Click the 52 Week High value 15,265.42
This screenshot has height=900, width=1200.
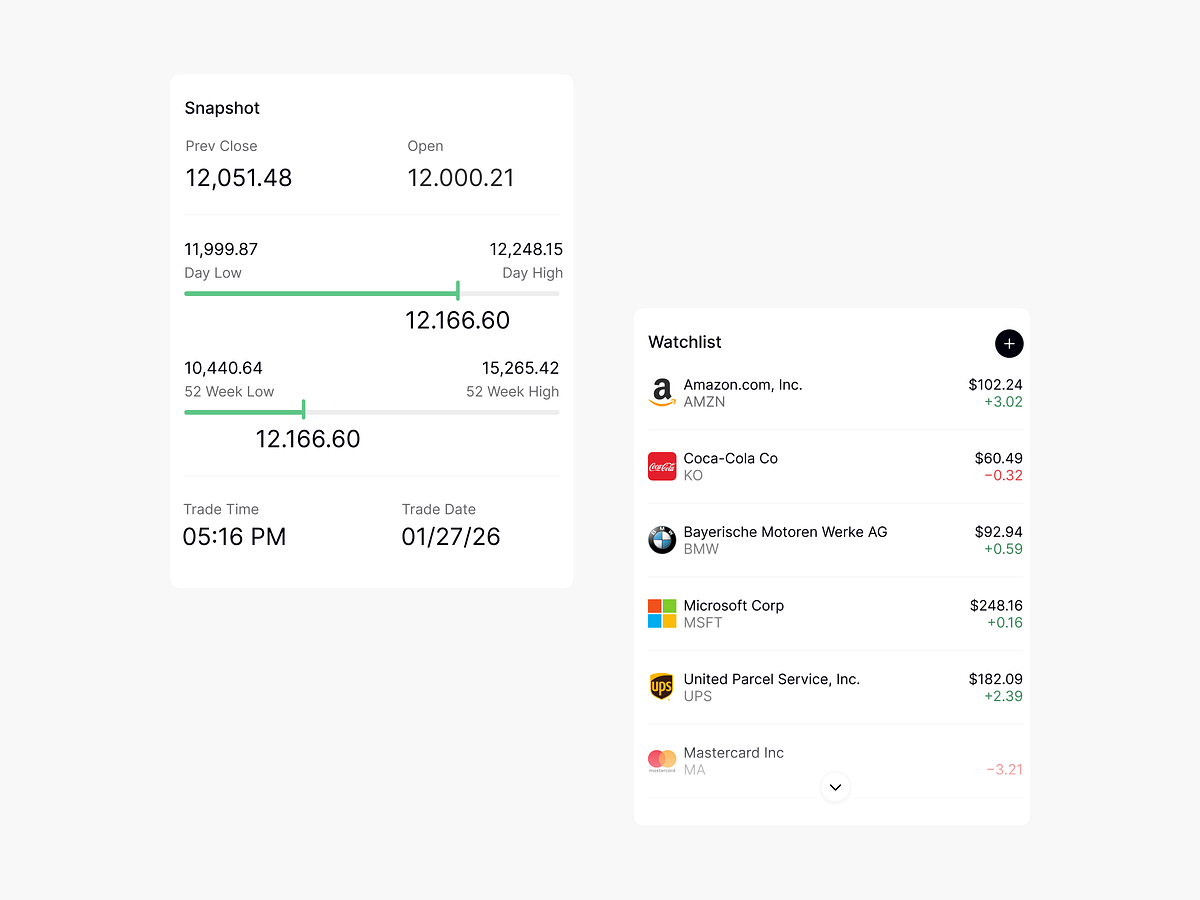[x=521, y=368]
